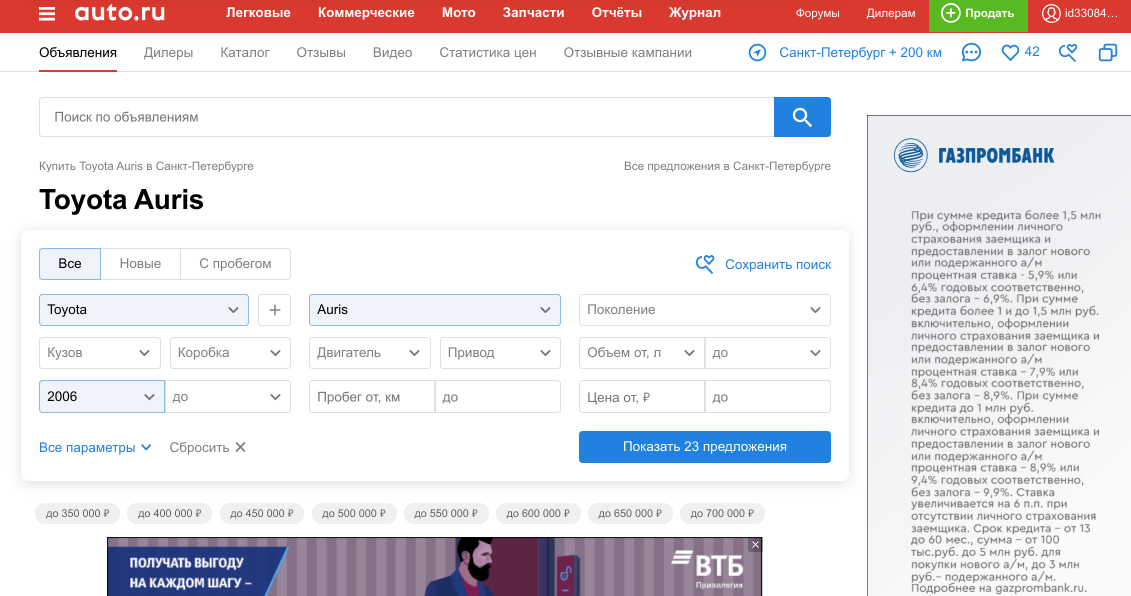Click the auto.ru logo

120,12
